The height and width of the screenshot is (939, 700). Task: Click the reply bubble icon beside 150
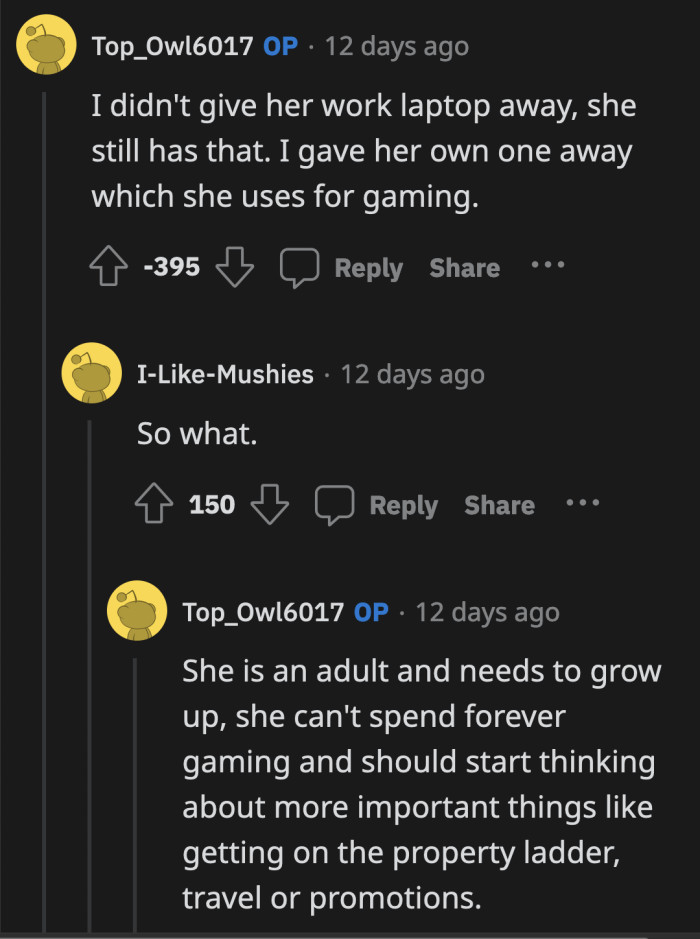point(337,504)
